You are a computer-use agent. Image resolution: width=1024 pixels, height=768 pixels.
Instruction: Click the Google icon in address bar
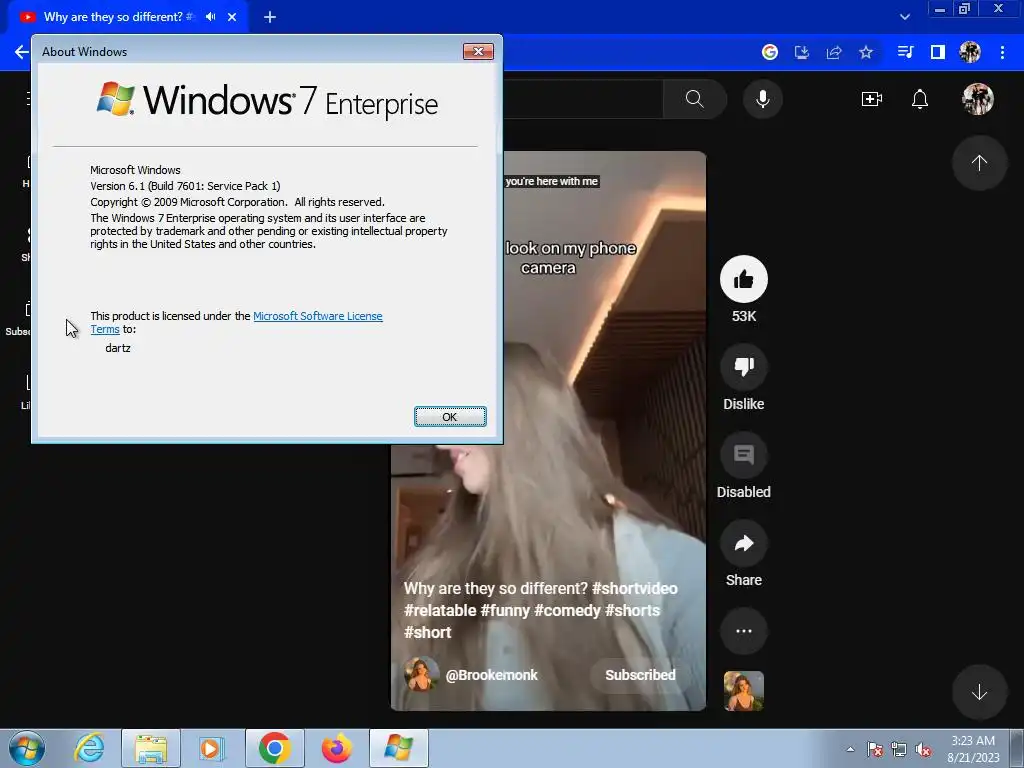coord(770,52)
